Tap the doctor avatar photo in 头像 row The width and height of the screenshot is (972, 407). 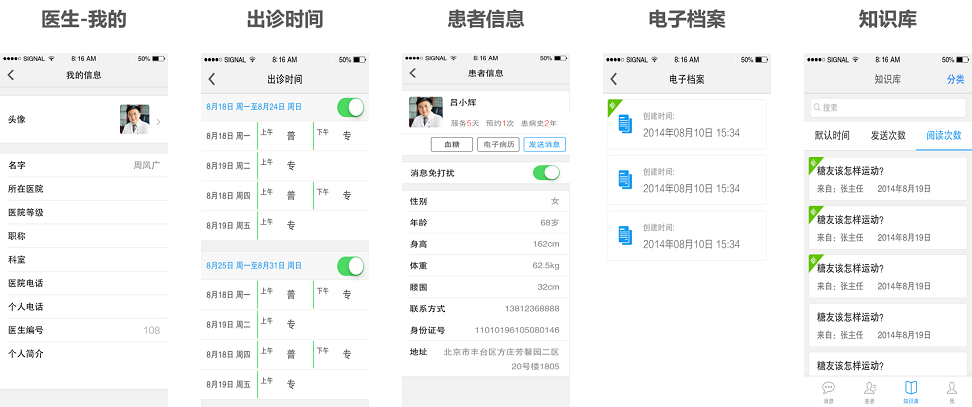[x=134, y=119]
